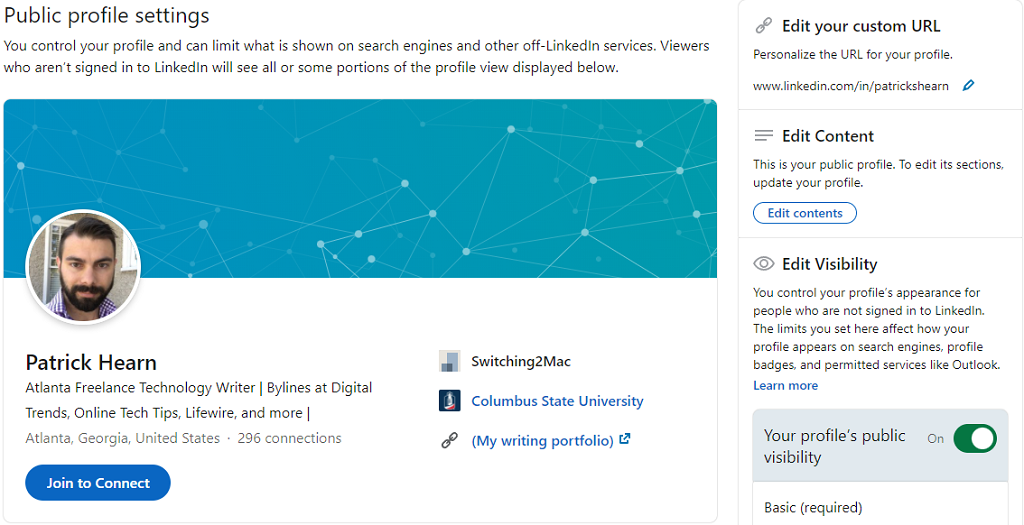Open the Learn more link
The height and width of the screenshot is (525, 1024).
[x=785, y=386]
